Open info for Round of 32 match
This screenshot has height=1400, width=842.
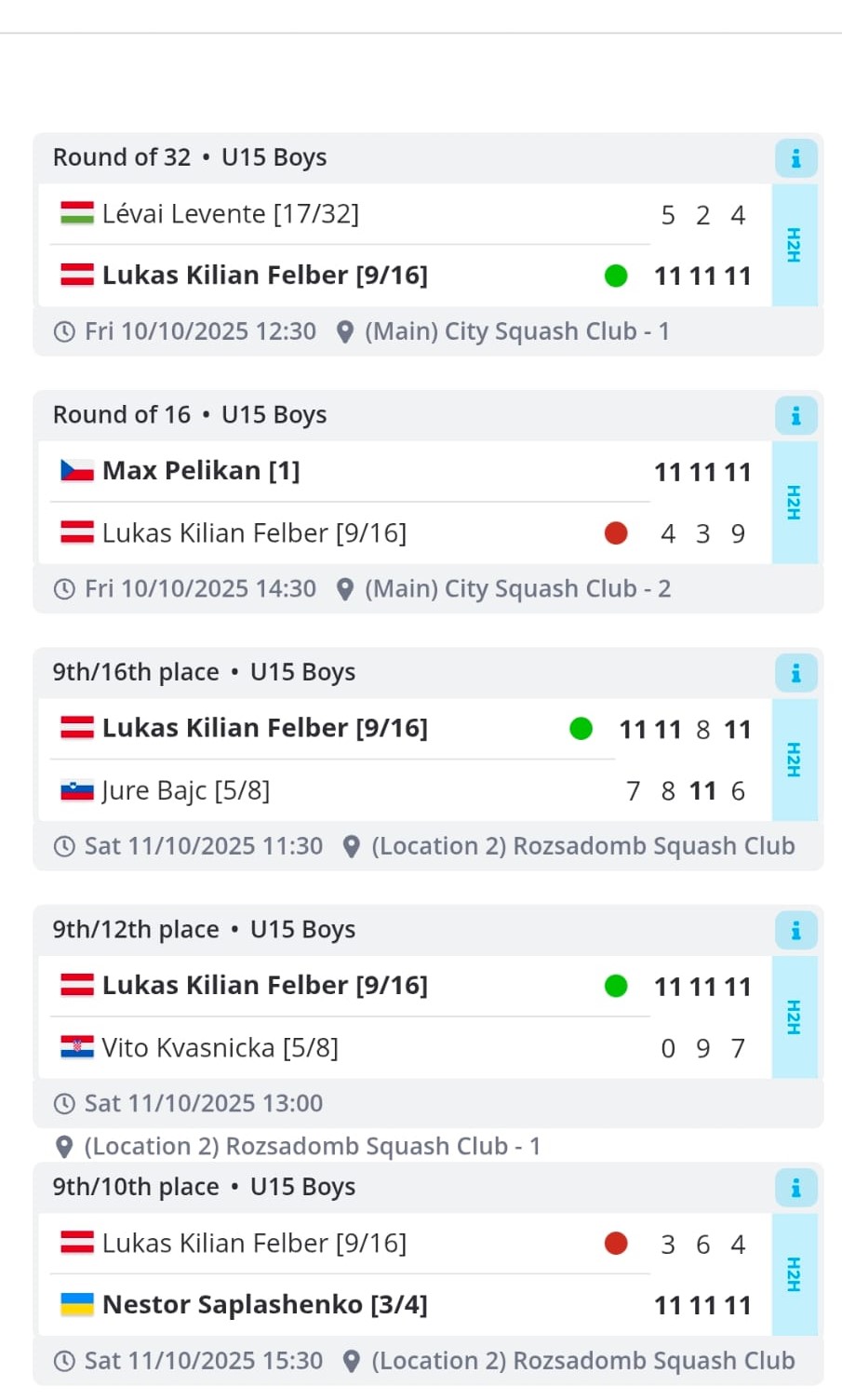pos(795,159)
